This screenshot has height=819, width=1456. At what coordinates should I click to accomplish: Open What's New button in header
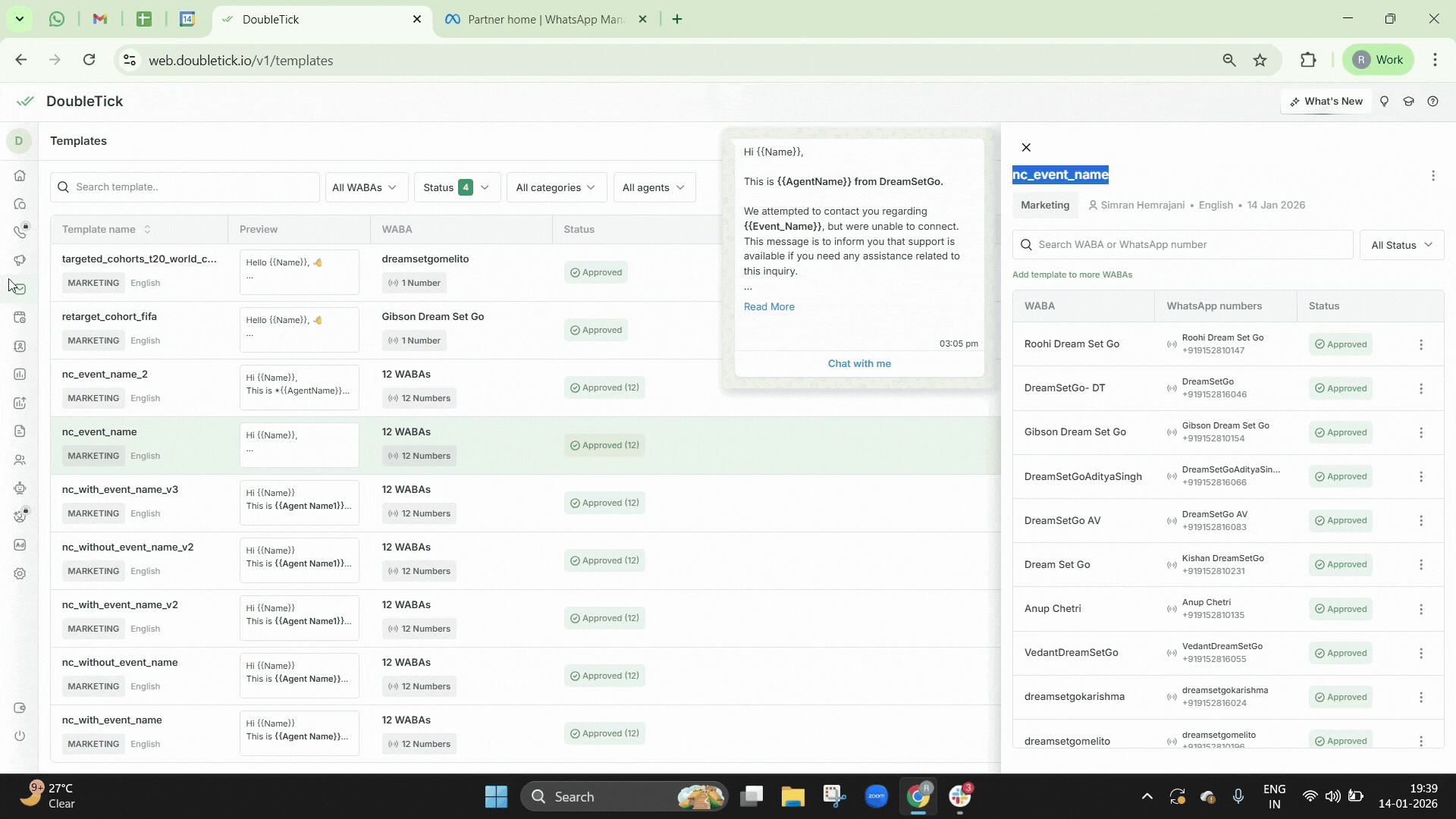point(1326,102)
